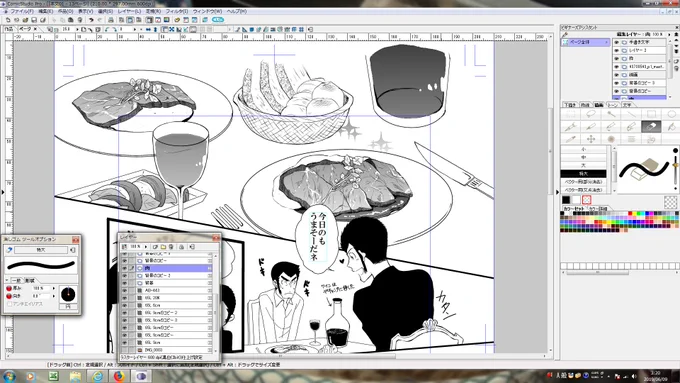The height and width of the screenshot is (383, 680).
Task: Select the rectangular marquee tool
Action: 570,114
